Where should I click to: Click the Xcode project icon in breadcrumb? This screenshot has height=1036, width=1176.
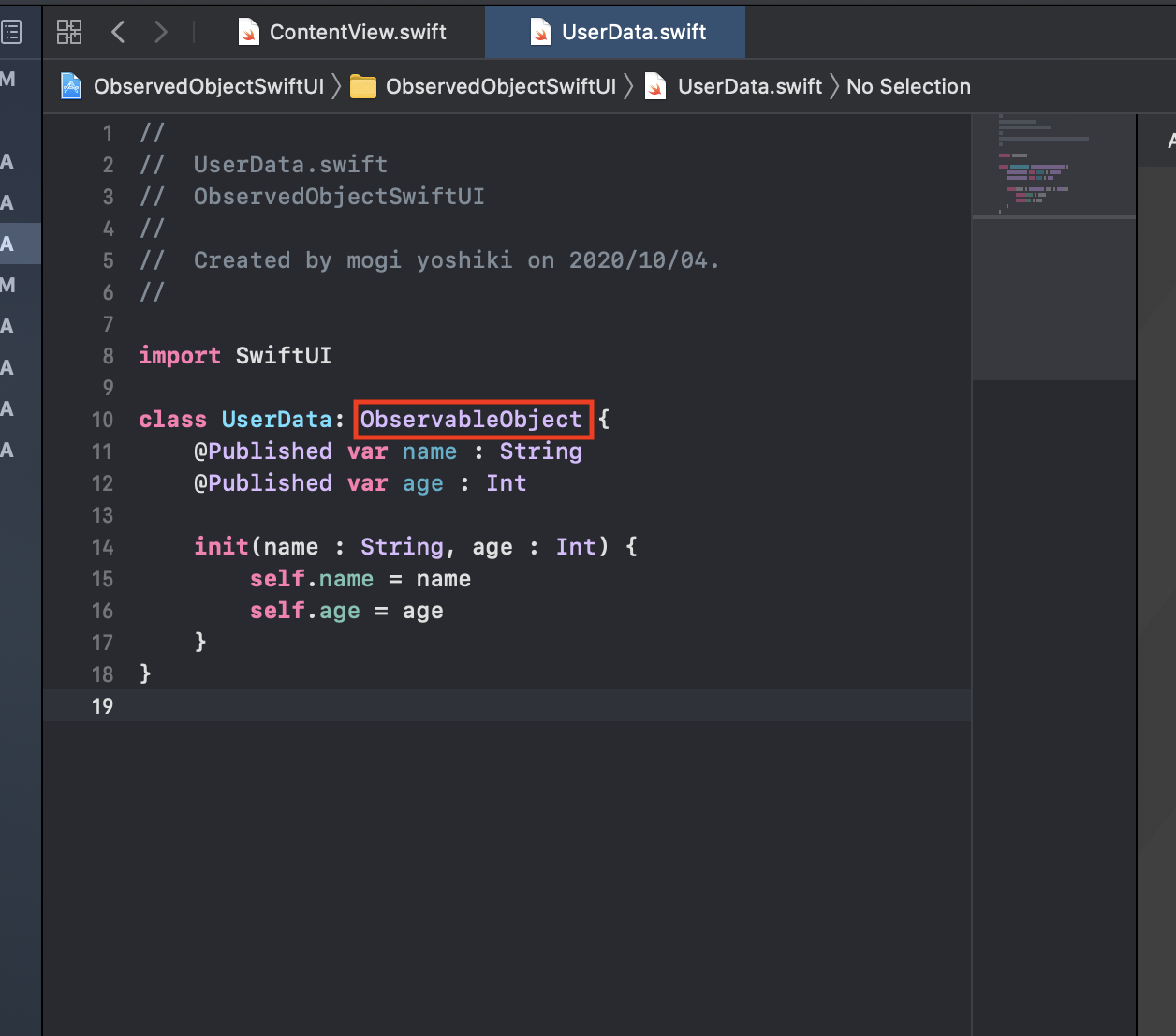pyautogui.click(x=71, y=86)
